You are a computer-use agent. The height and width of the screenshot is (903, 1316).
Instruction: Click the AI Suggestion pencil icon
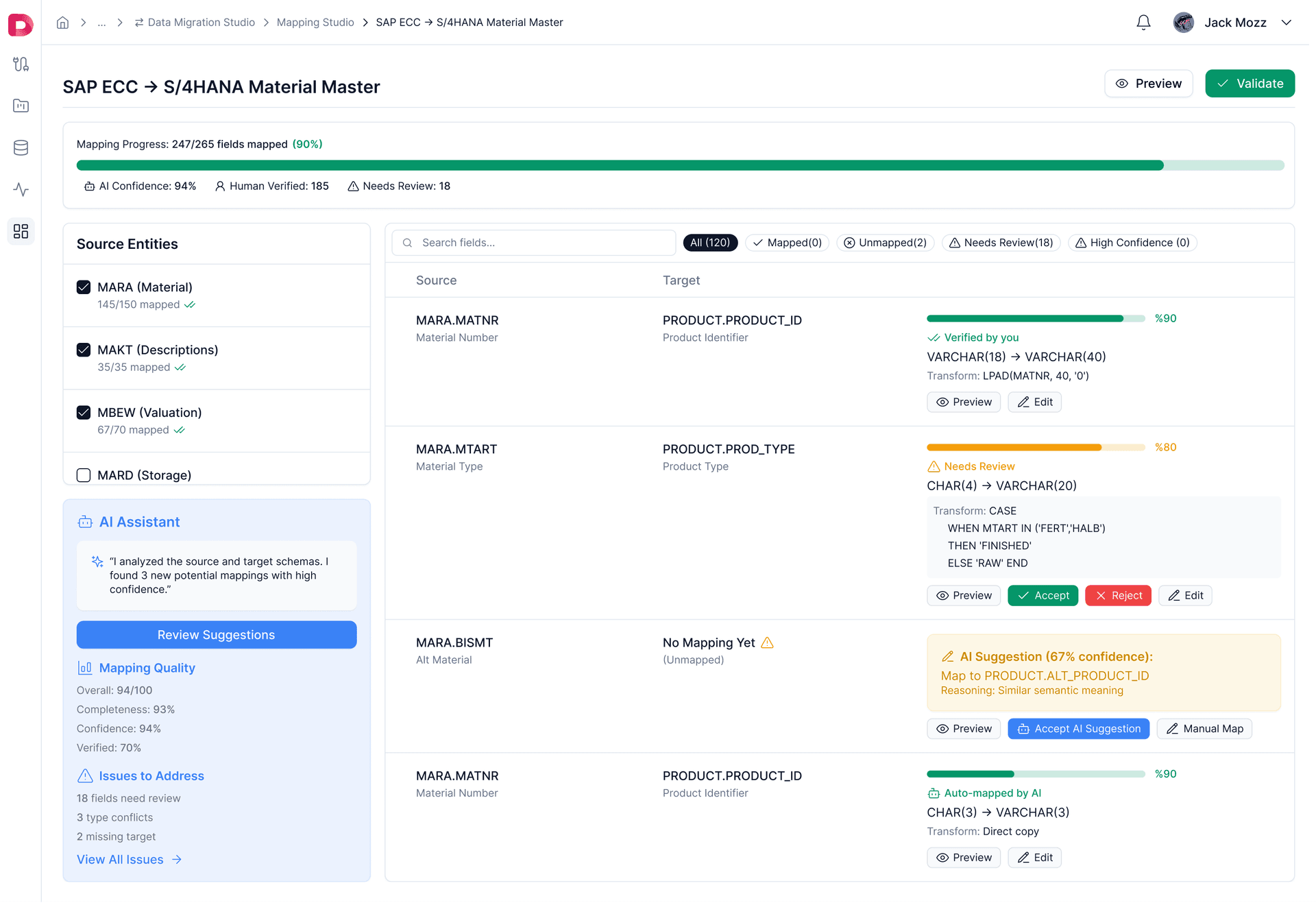pyautogui.click(x=947, y=657)
